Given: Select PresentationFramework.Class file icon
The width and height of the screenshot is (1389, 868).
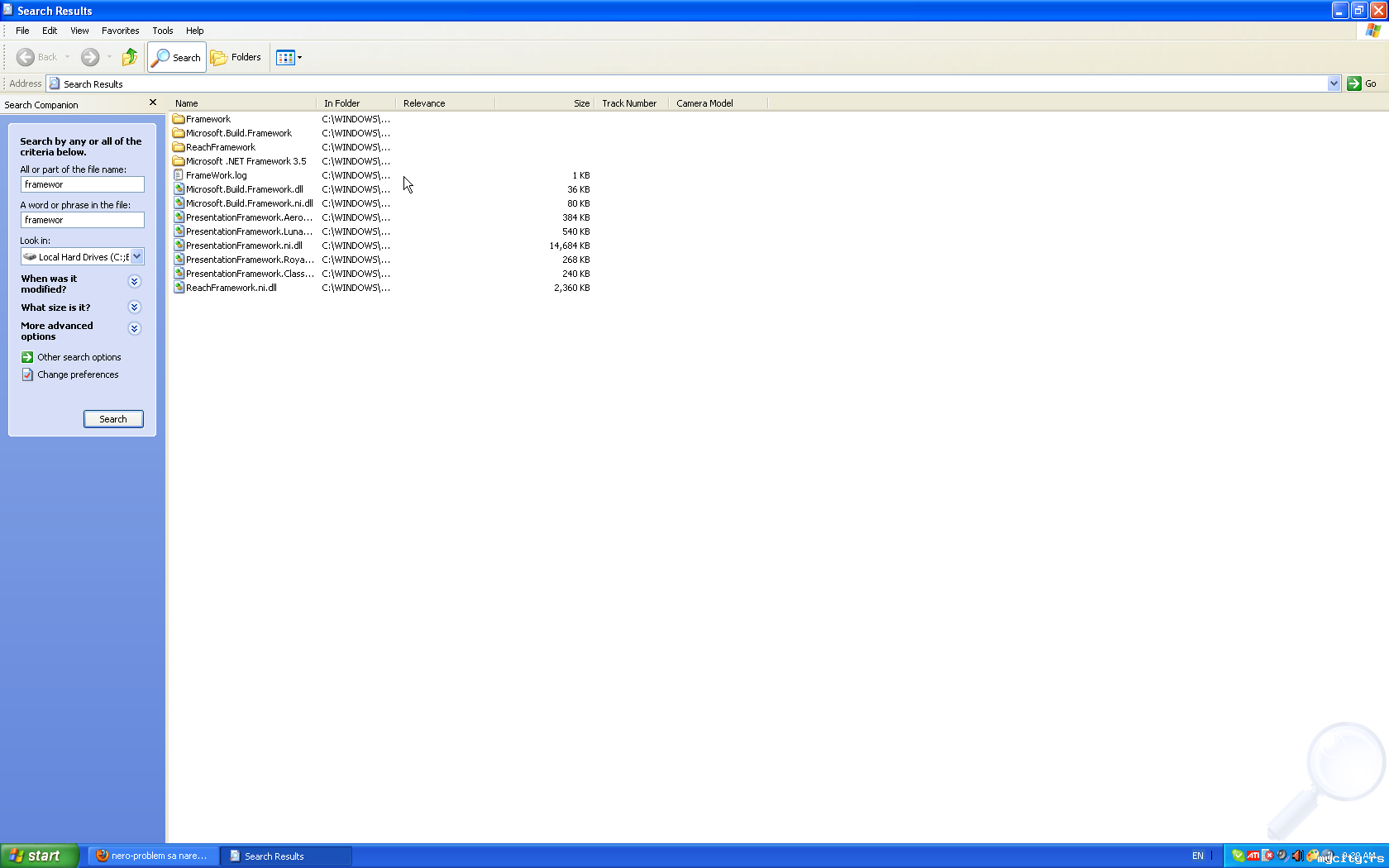Looking at the screenshot, I should coord(179,274).
